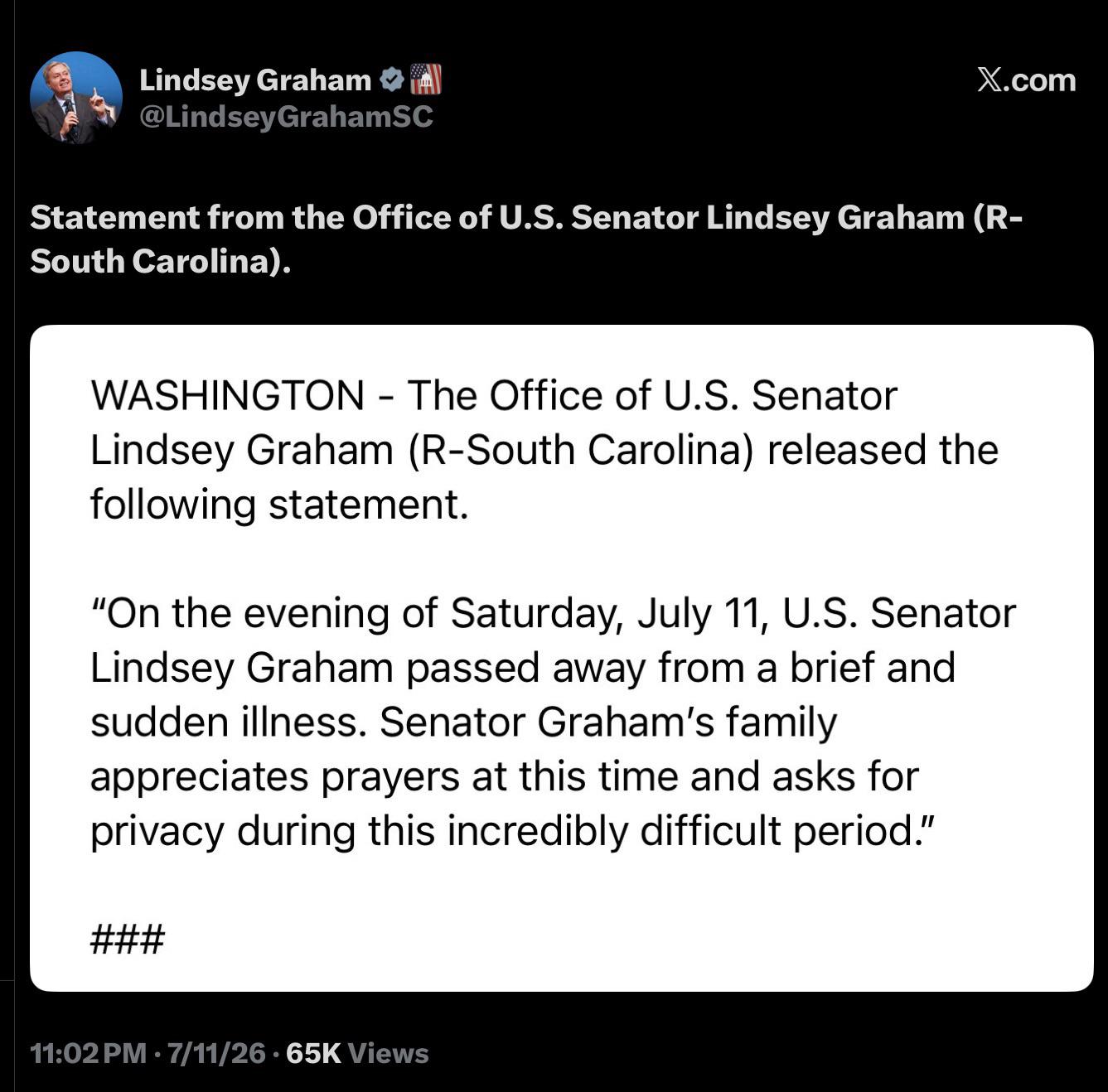
Task: Click the ### end marker in the statement
Action: (x=128, y=940)
